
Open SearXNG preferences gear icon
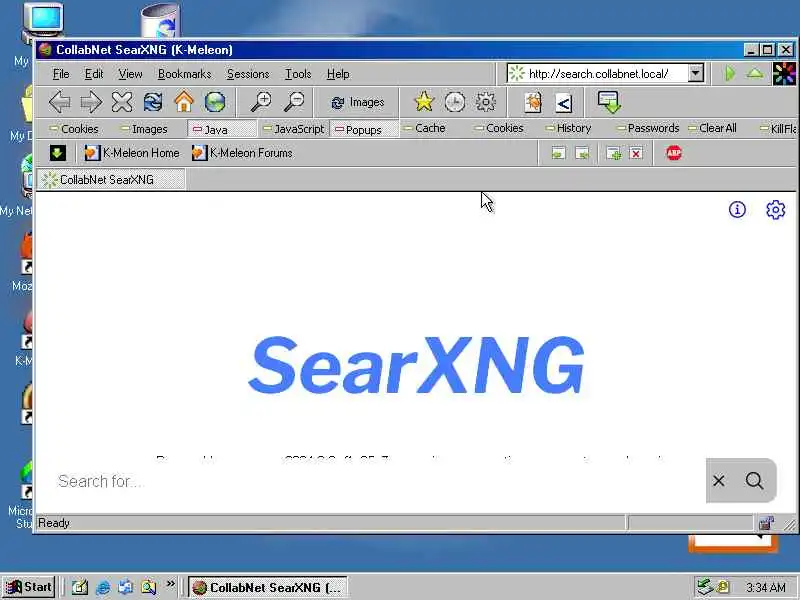click(776, 209)
